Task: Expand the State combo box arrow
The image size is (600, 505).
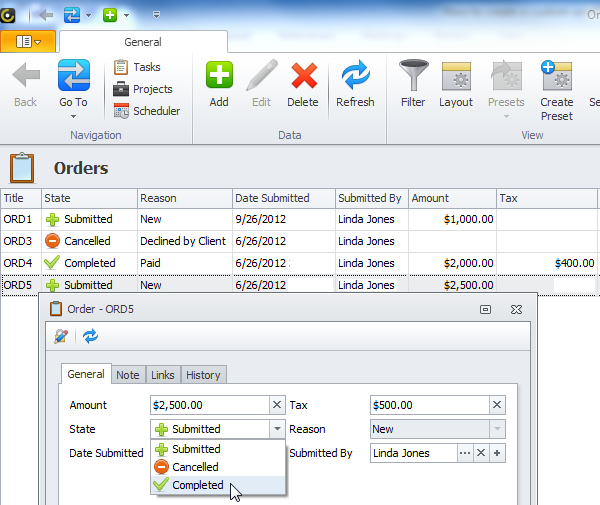Action: (x=277, y=429)
